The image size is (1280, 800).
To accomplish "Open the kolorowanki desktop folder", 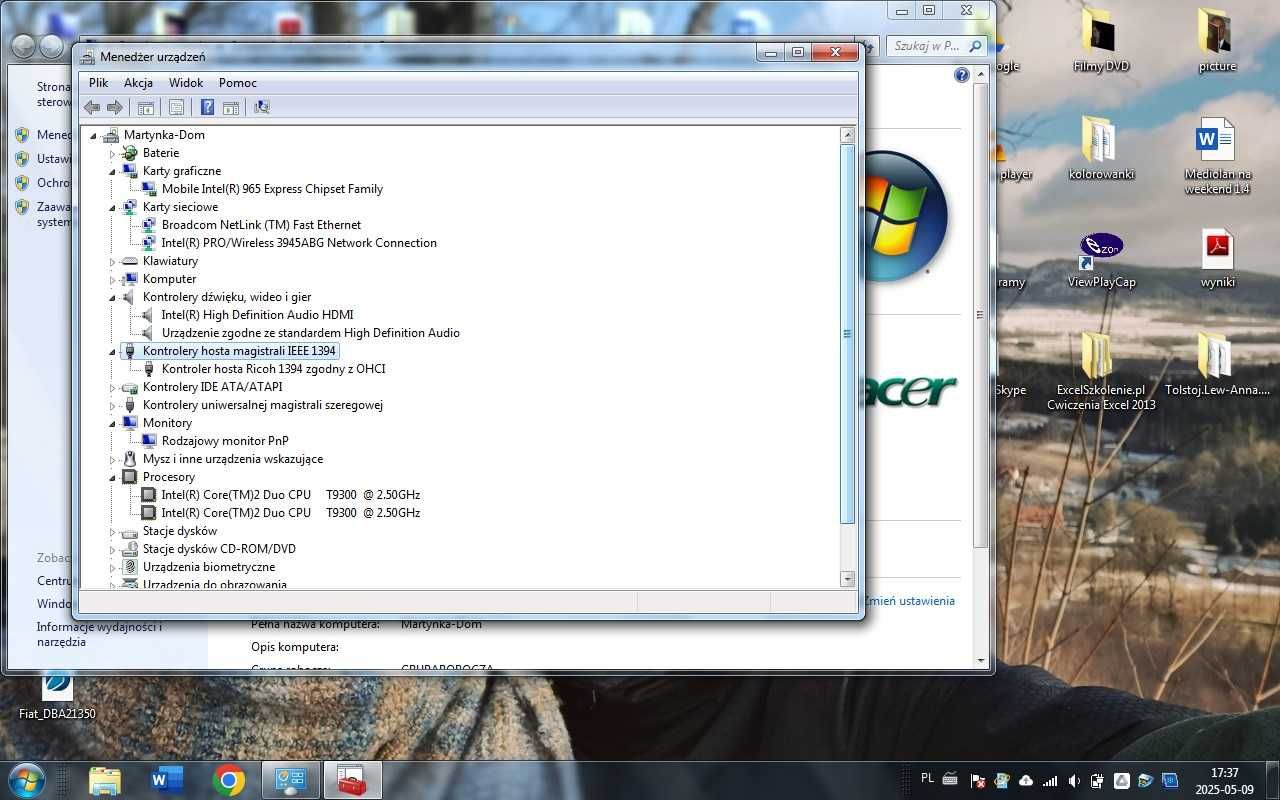I will click(x=1101, y=148).
